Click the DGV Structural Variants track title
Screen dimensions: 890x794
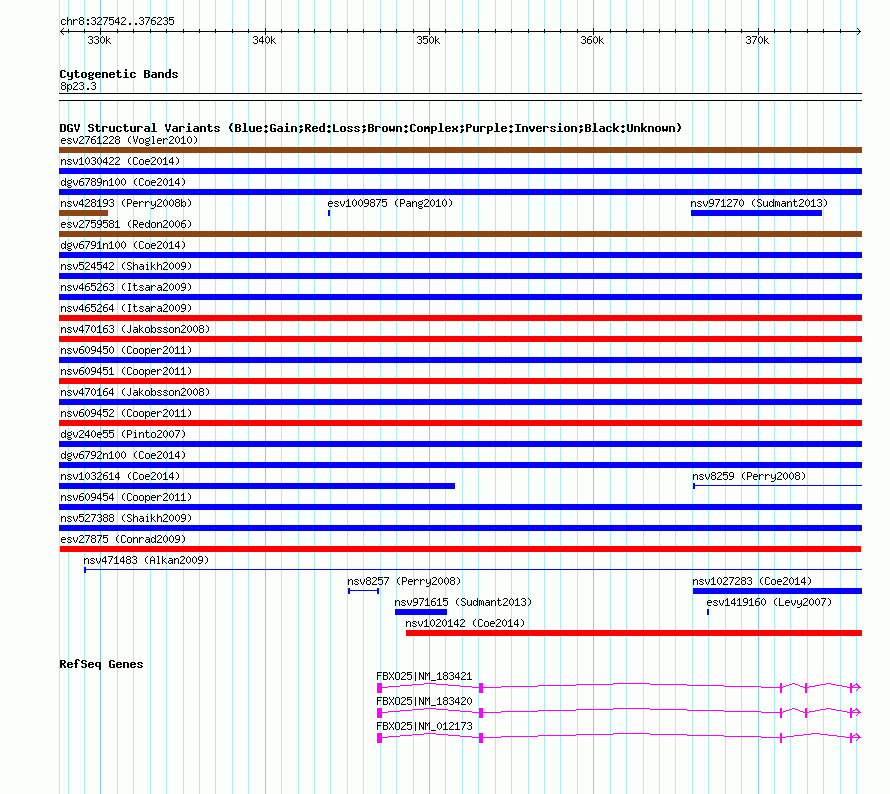[x=370, y=128]
